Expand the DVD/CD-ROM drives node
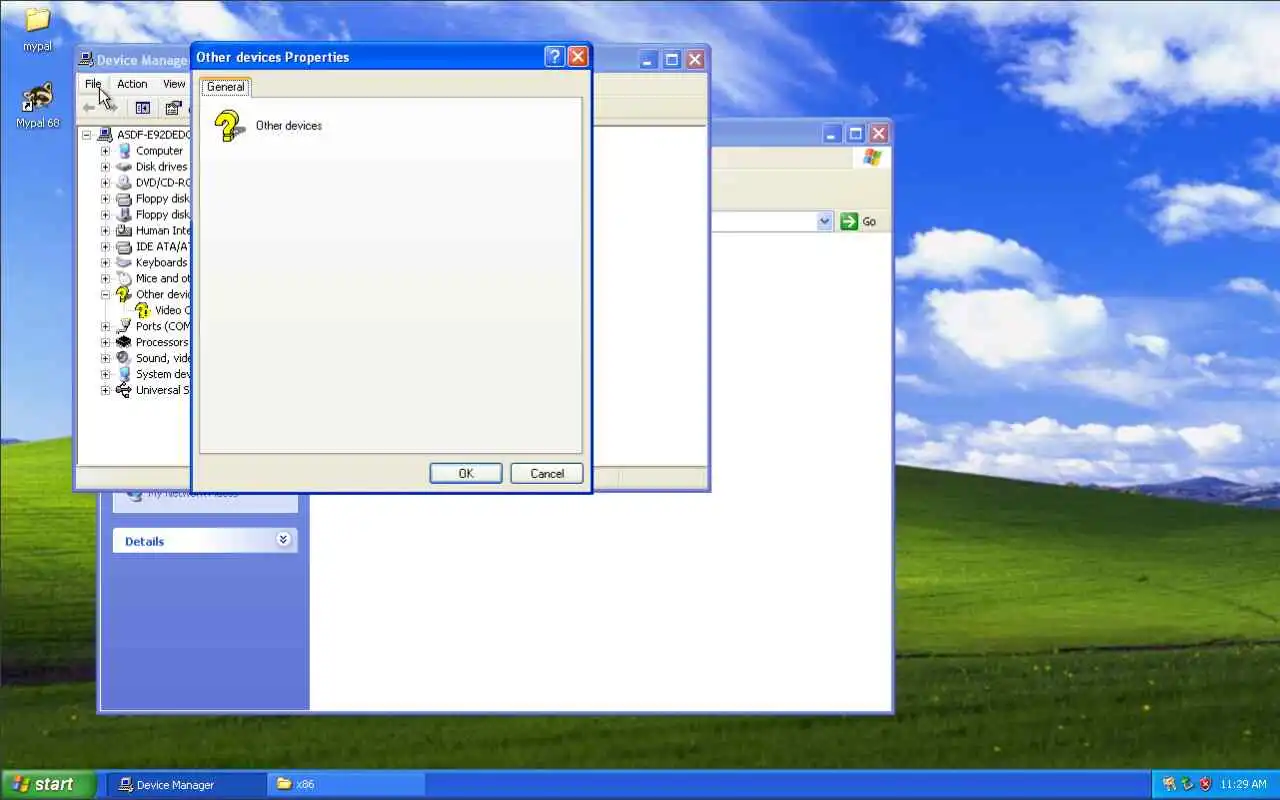 (x=105, y=183)
